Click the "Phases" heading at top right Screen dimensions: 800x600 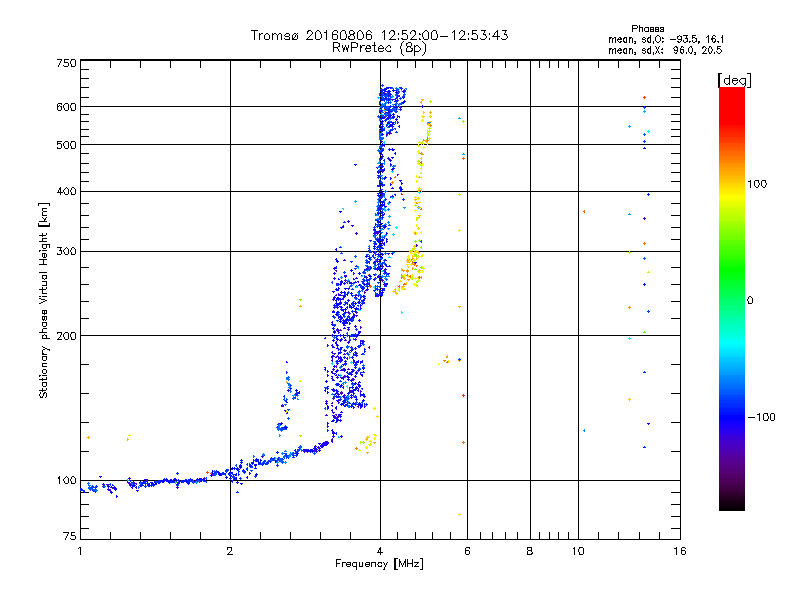click(647, 29)
